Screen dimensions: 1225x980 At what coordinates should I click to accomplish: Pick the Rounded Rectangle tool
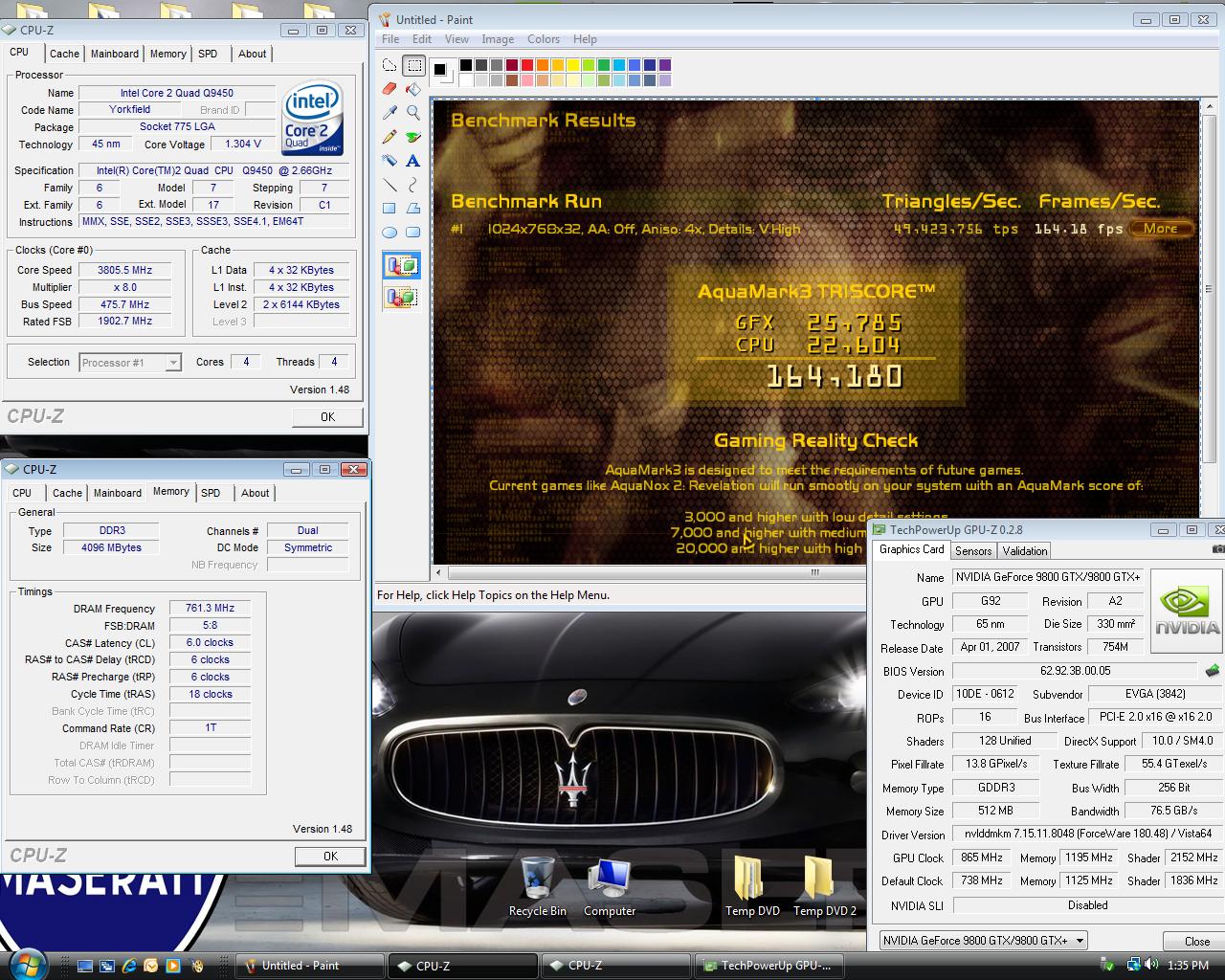tap(413, 233)
